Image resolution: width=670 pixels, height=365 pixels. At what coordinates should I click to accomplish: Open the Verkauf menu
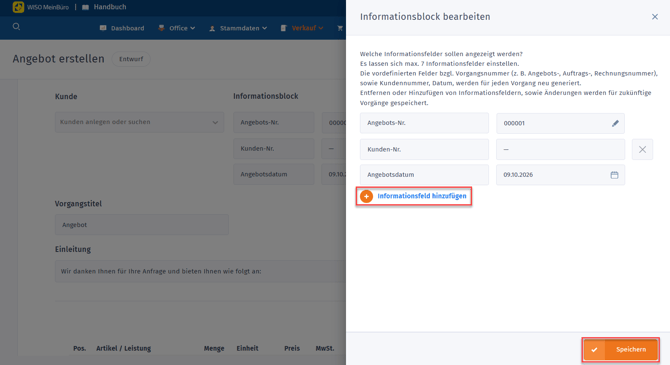click(302, 28)
